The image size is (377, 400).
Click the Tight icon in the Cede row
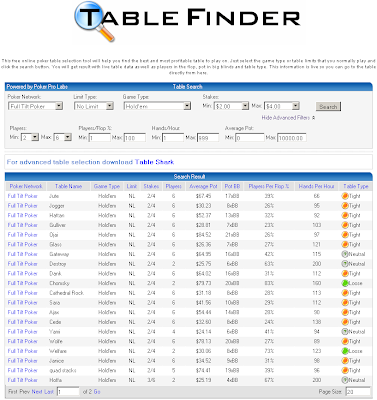pyautogui.click(x=345, y=322)
